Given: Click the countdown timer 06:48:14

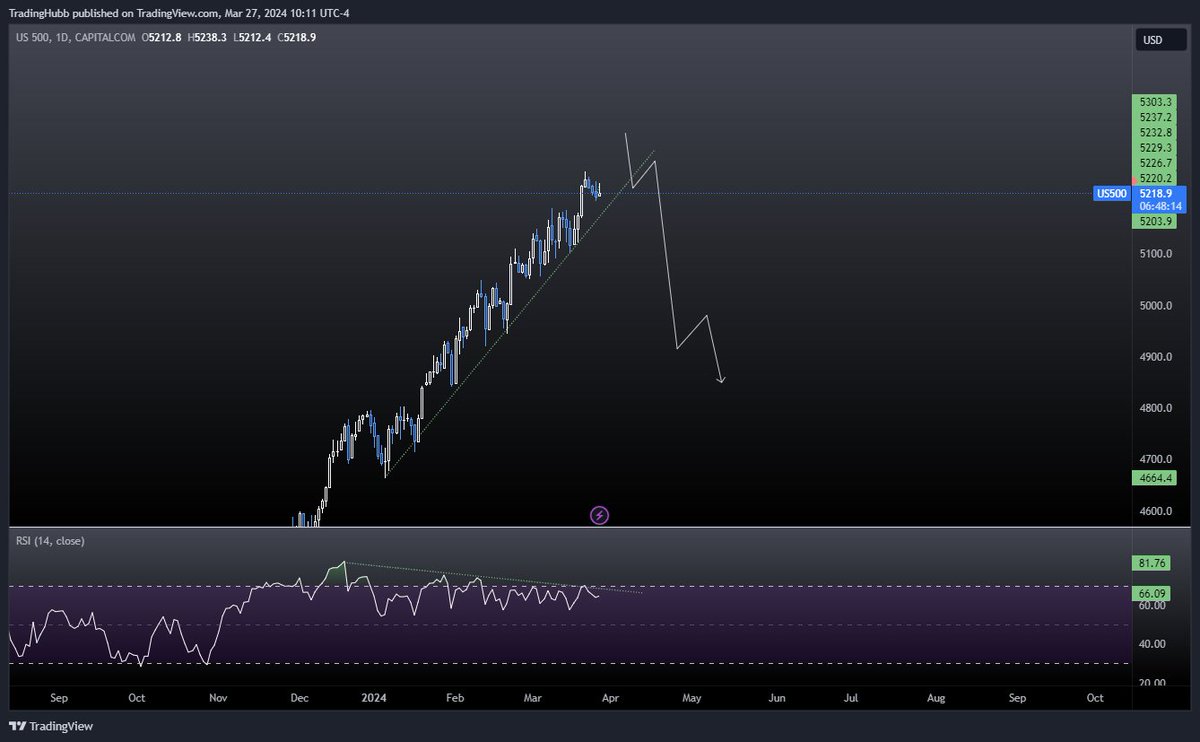Looking at the screenshot, I should tap(1160, 205).
